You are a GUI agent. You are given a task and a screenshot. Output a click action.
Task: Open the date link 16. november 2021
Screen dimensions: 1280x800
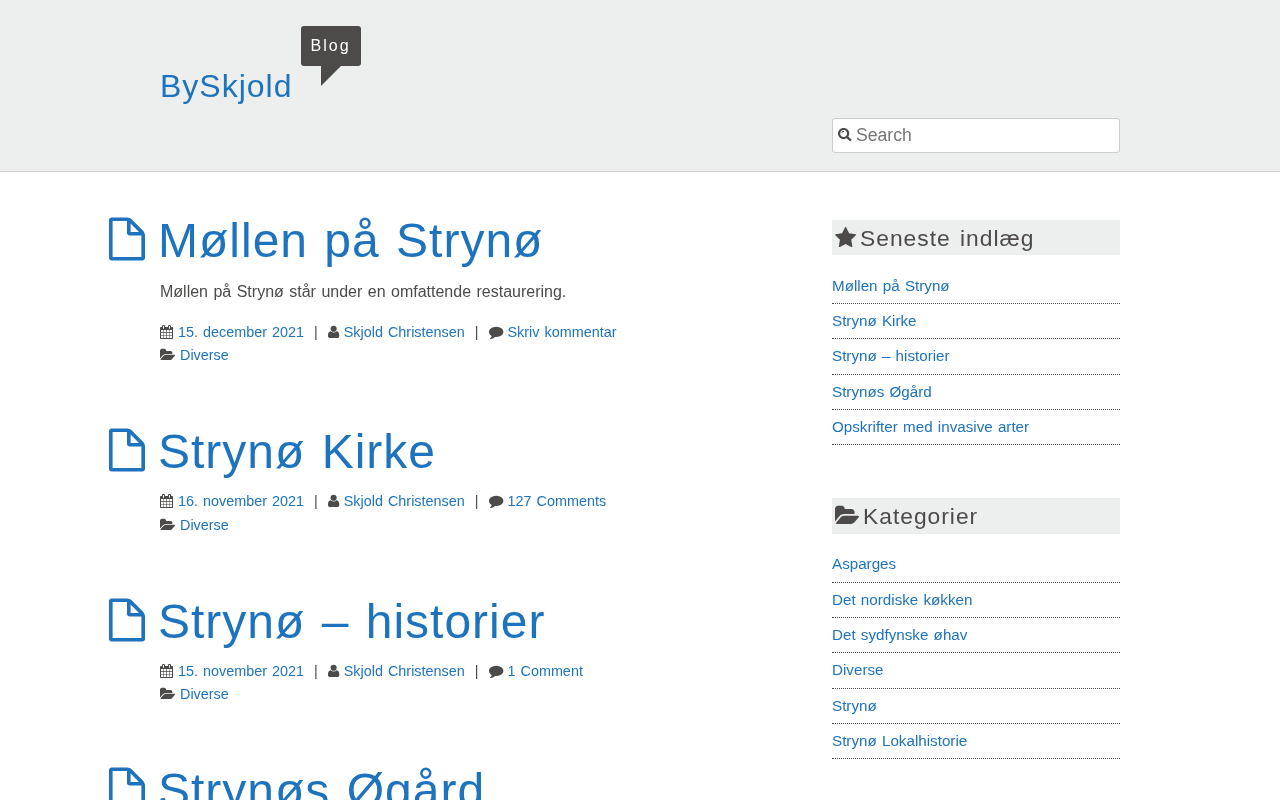tap(241, 501)
